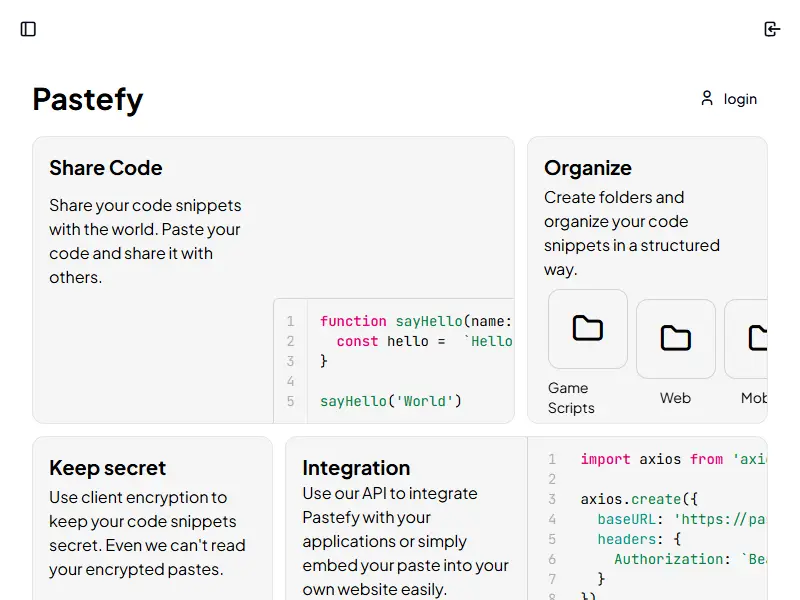The width and height of the screenshot is (800, 600).
Task: Select the Keep secret heading
Action: 108,468
